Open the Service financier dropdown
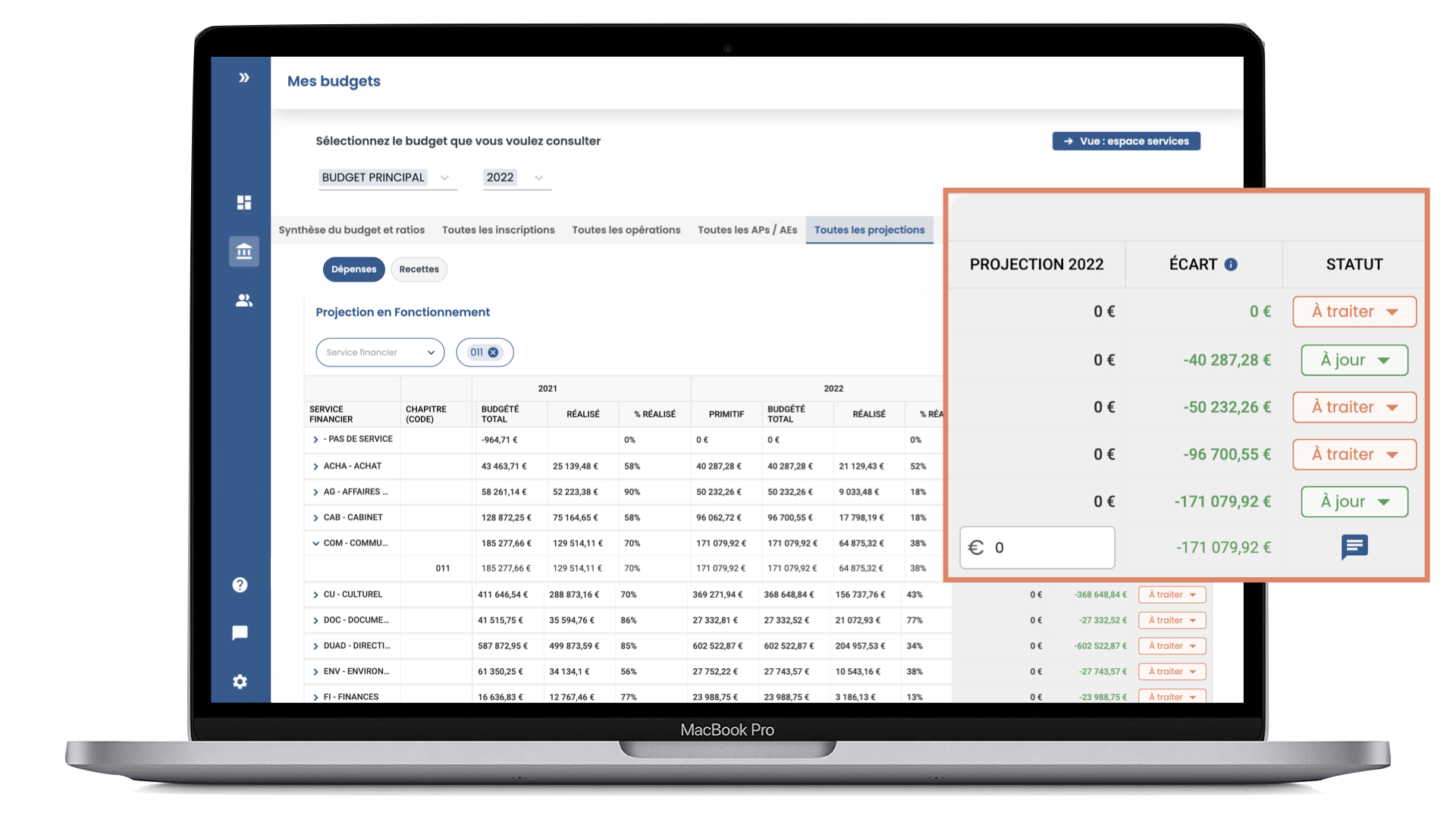This screenshot has height=819, width=1456. 380,352
